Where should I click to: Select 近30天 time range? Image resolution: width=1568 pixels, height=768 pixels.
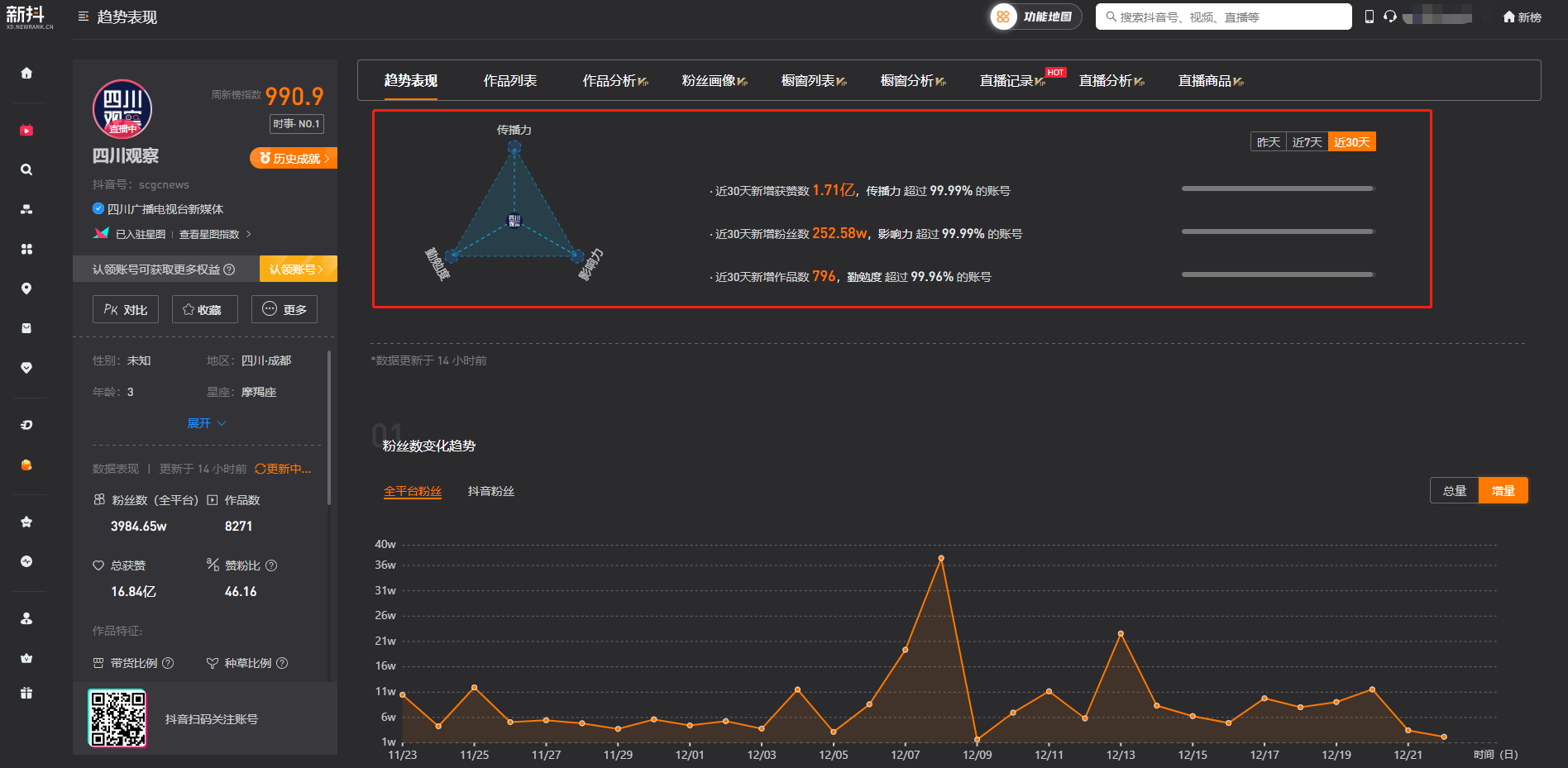pyautogui.click(x=1352, y=142)
